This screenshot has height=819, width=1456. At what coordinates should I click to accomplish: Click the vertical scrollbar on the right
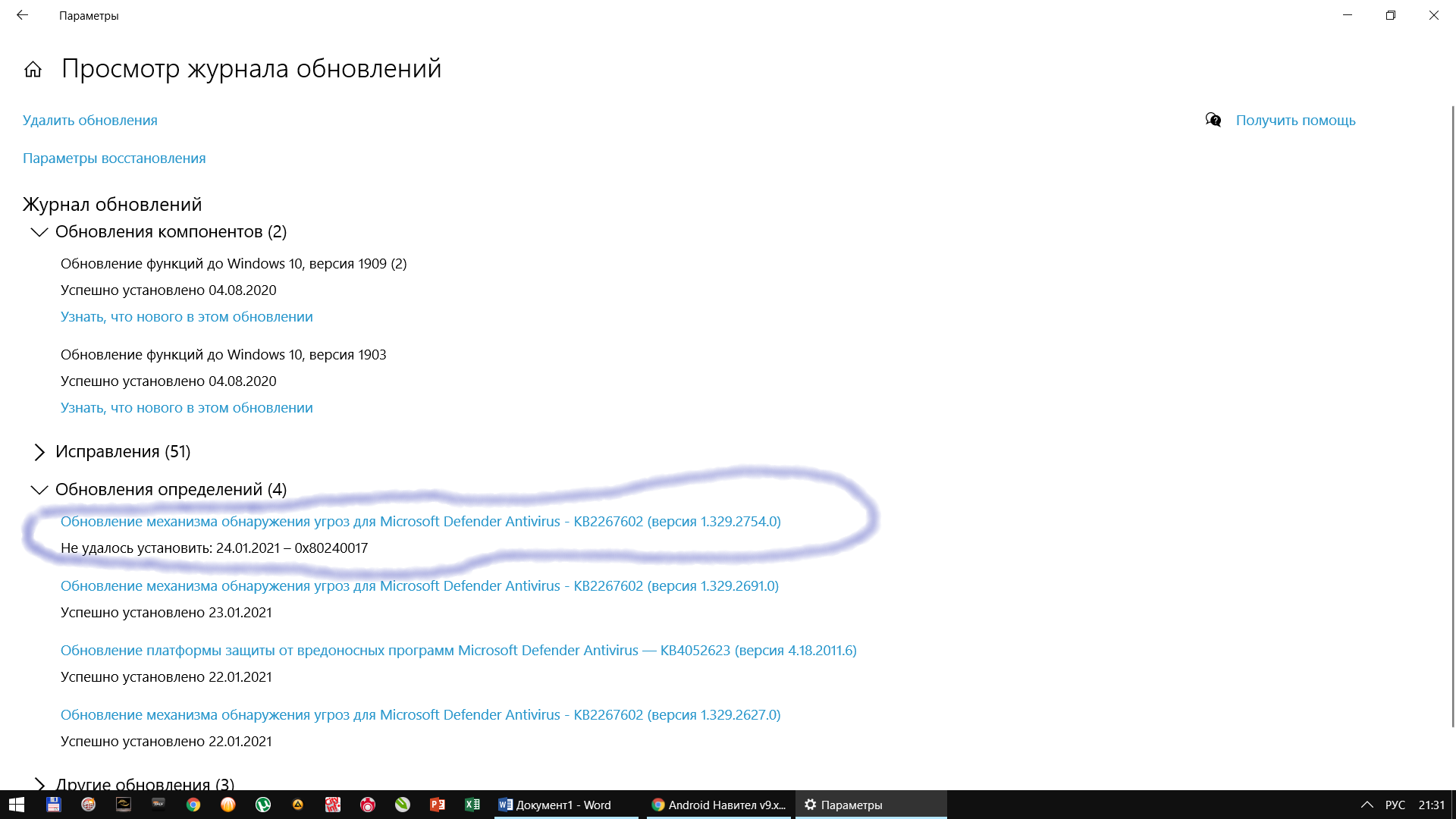[x=1452, y=417]
